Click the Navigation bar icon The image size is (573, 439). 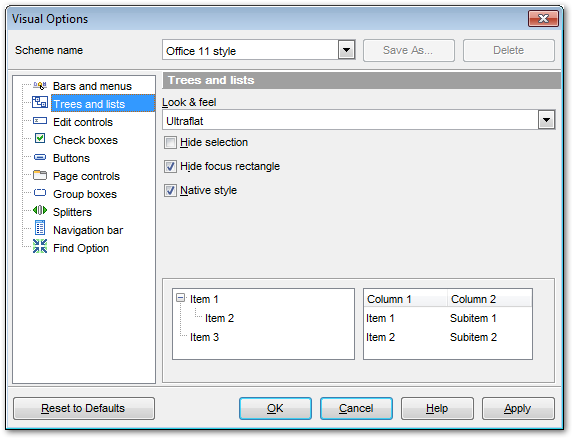tap(40, 228)
